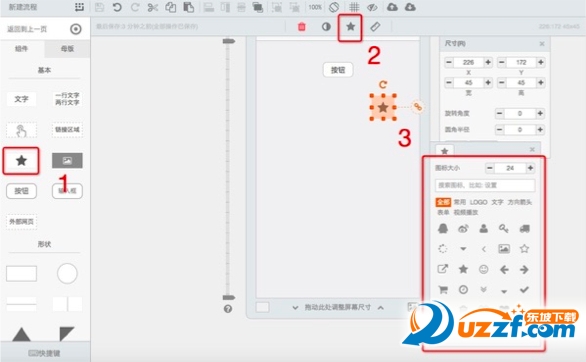The height and width of the screenshot is (362, 586).
Task: Click the copy icon in the top toolbar
Action: point(171,7)
